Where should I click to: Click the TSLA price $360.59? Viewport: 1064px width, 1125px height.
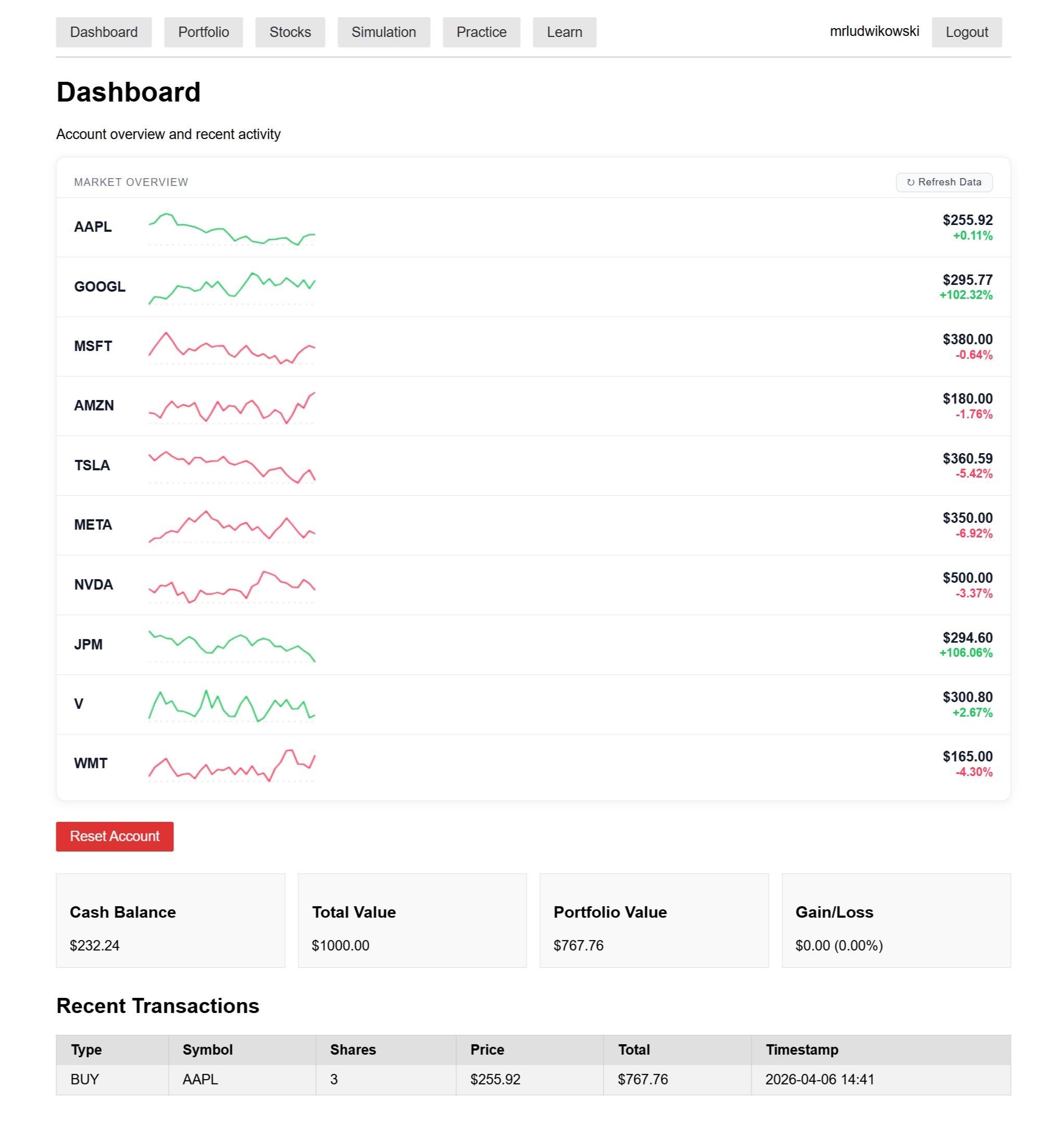[968, 458]
